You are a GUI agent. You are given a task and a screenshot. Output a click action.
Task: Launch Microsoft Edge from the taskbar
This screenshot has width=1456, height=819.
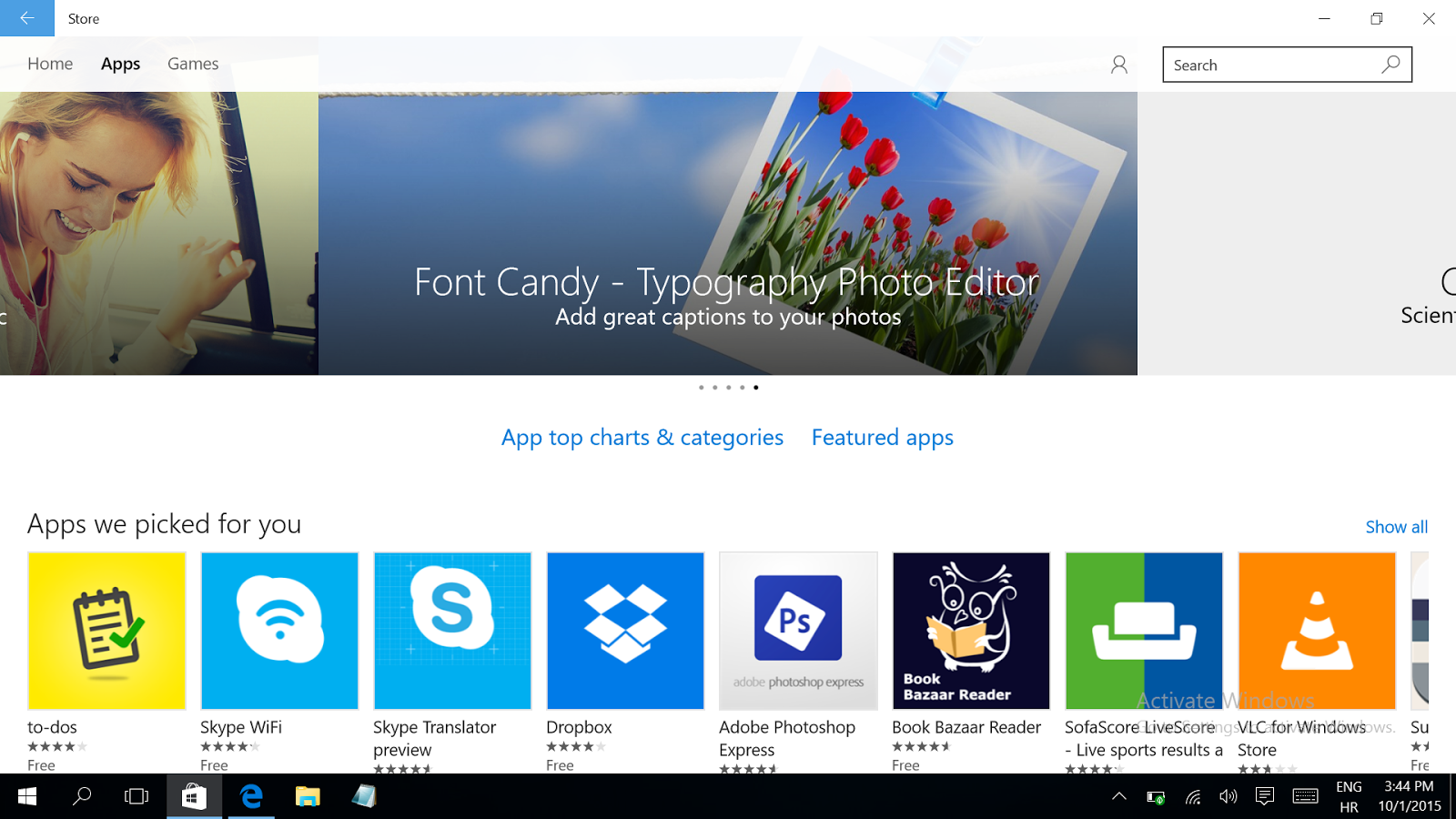(251, 797)
